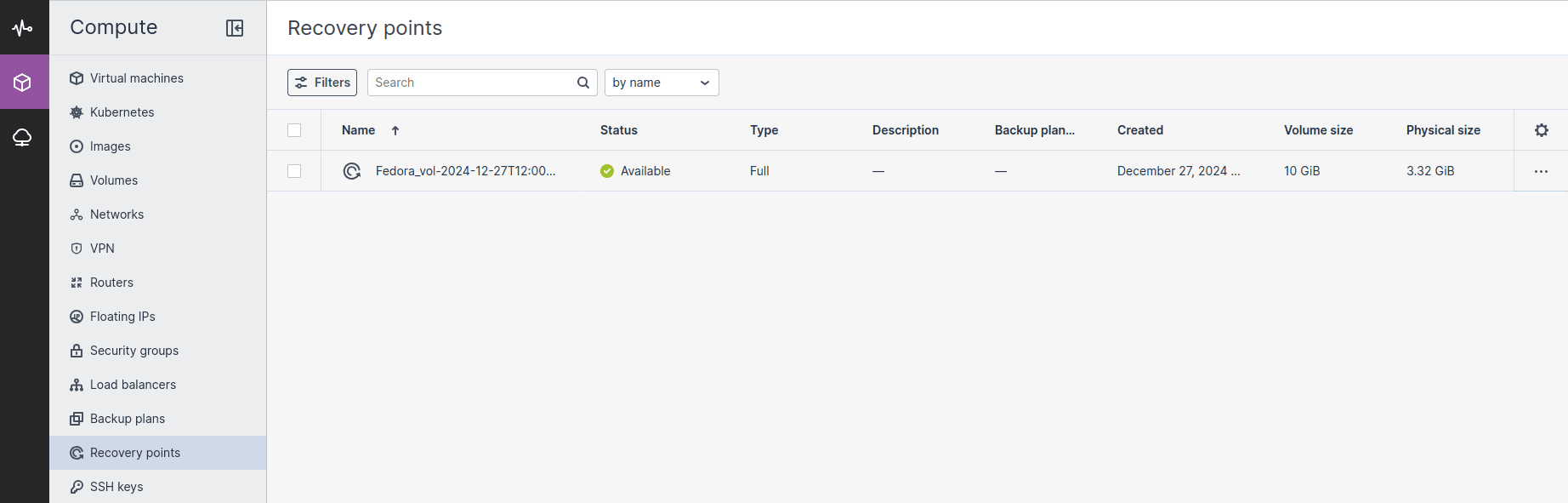
Task: Open actions menu for Fedora_vol recovery point
Action: click(1541, 171)
